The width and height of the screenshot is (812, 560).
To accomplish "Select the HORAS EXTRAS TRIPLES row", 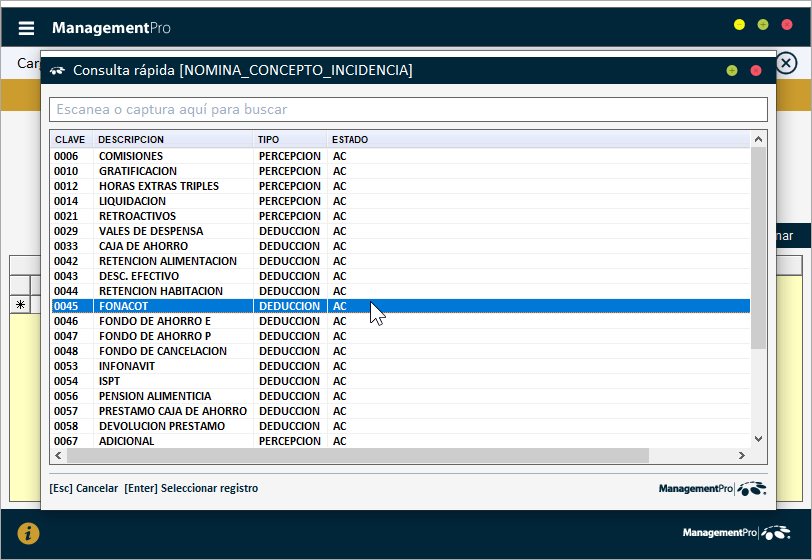I will click(x=400, y=186).
